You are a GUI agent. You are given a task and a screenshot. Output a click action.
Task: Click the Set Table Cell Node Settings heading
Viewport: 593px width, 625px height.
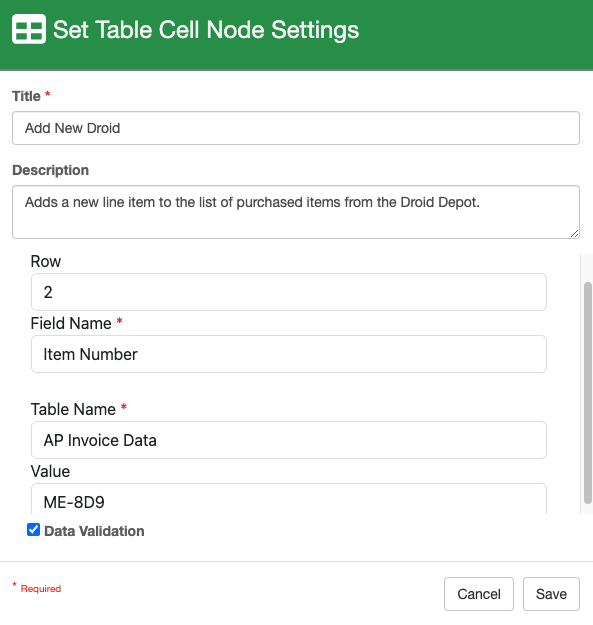[x=206, y=30]
